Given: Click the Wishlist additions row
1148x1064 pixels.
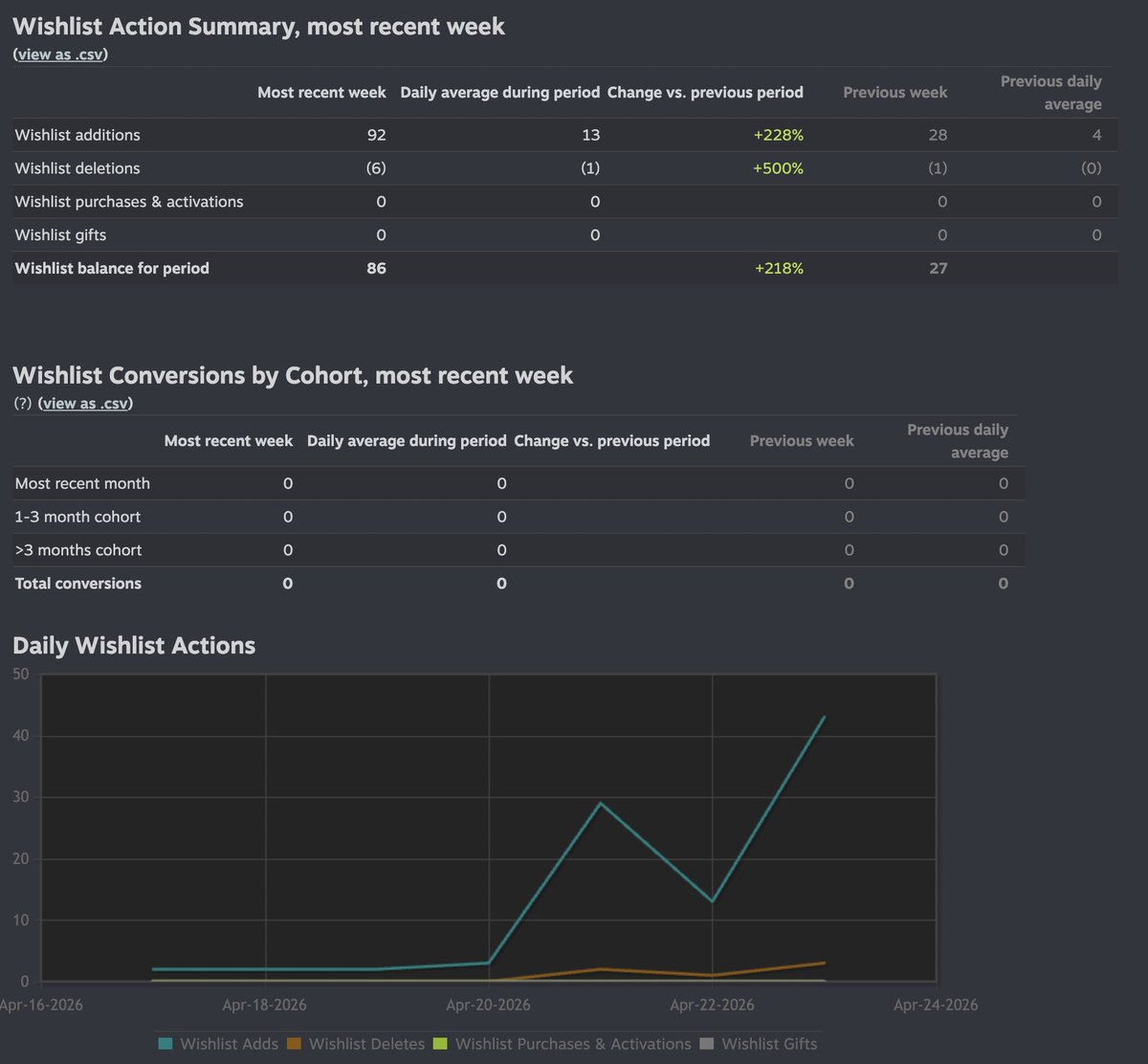Looking at the screenshot, I should coord(77,135).
